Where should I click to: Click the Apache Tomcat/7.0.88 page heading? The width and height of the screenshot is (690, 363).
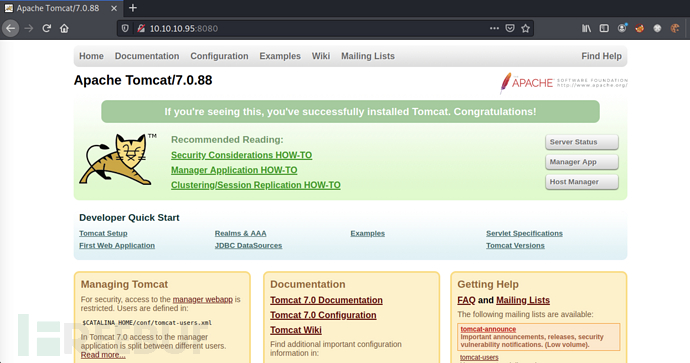pyautogui.click(x=143, y=81)
